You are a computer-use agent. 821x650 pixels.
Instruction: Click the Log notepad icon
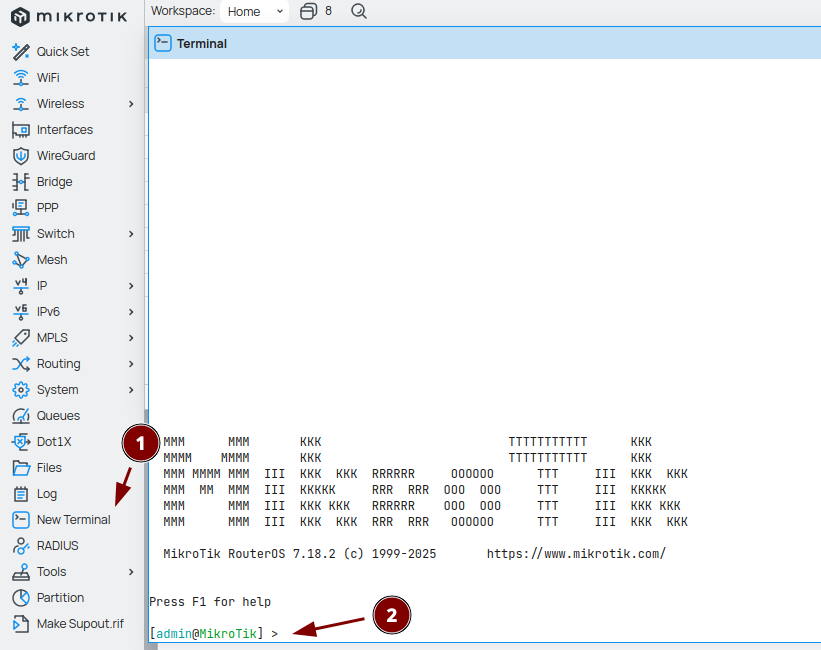click(20, 494)
